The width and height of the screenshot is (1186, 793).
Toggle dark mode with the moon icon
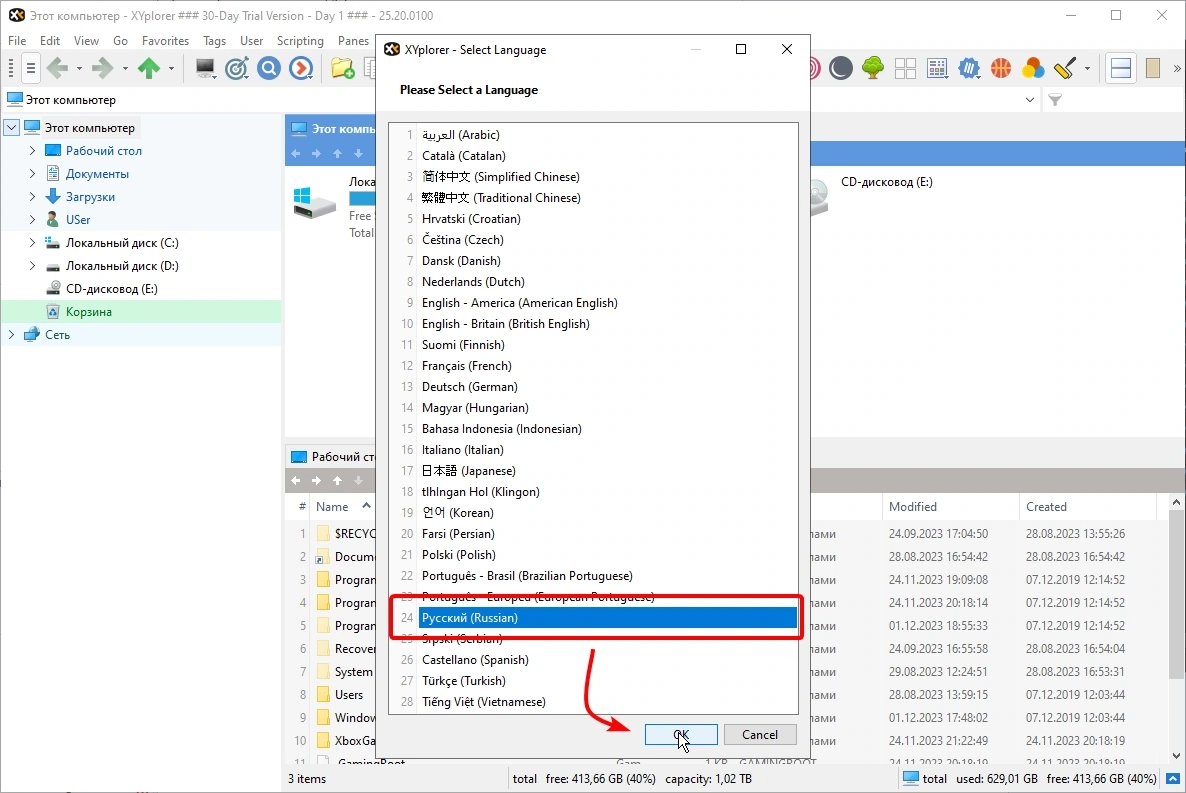click(840, 68)
